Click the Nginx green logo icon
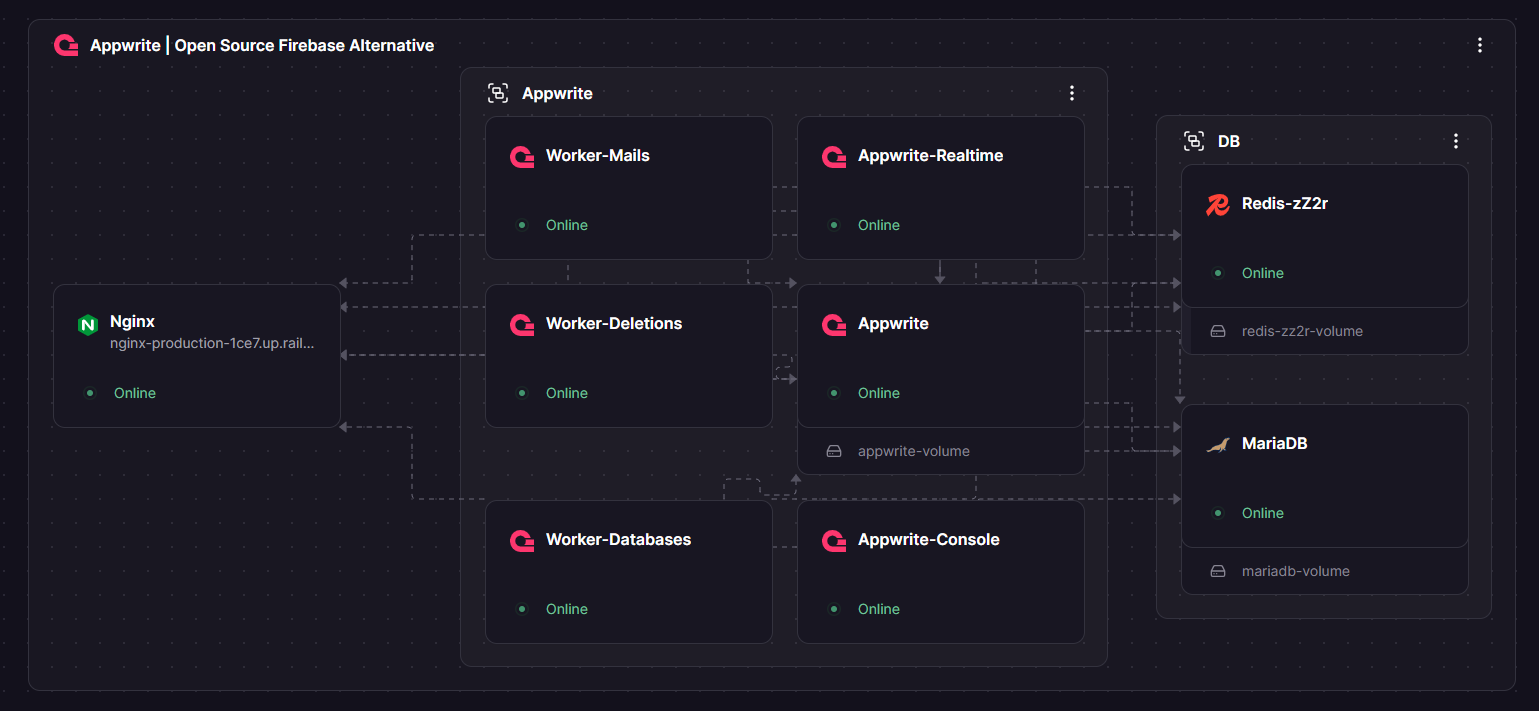1539x711 pixels. [x=87, y=324]
